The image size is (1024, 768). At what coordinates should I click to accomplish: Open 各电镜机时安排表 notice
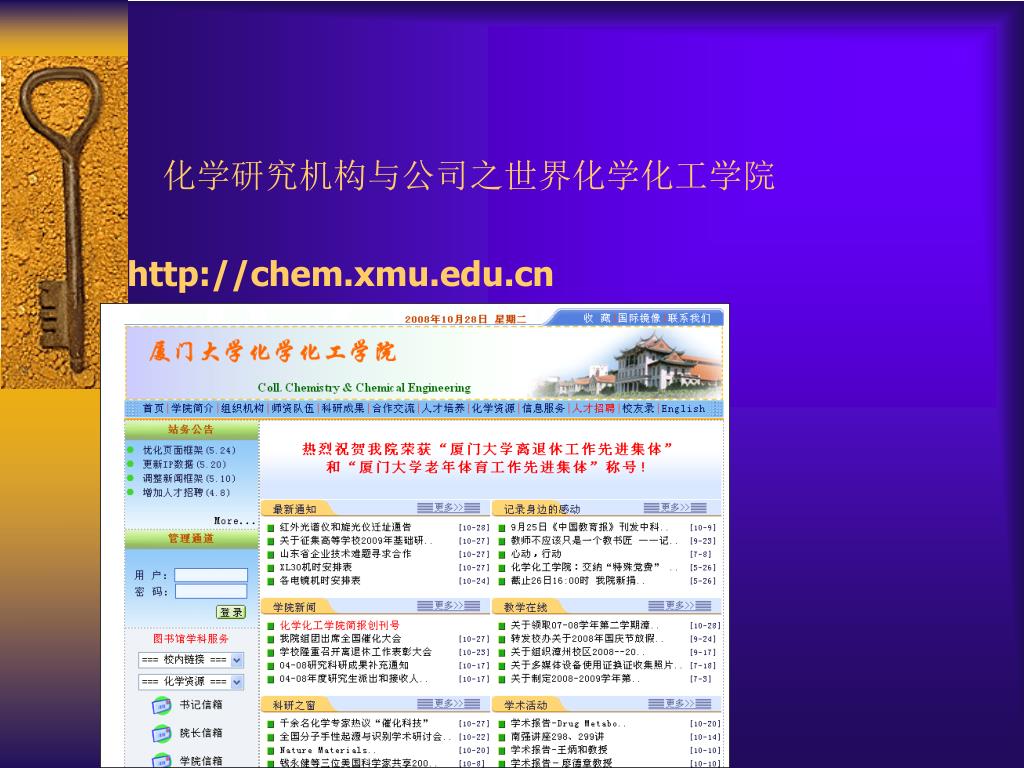click(320, 581)
